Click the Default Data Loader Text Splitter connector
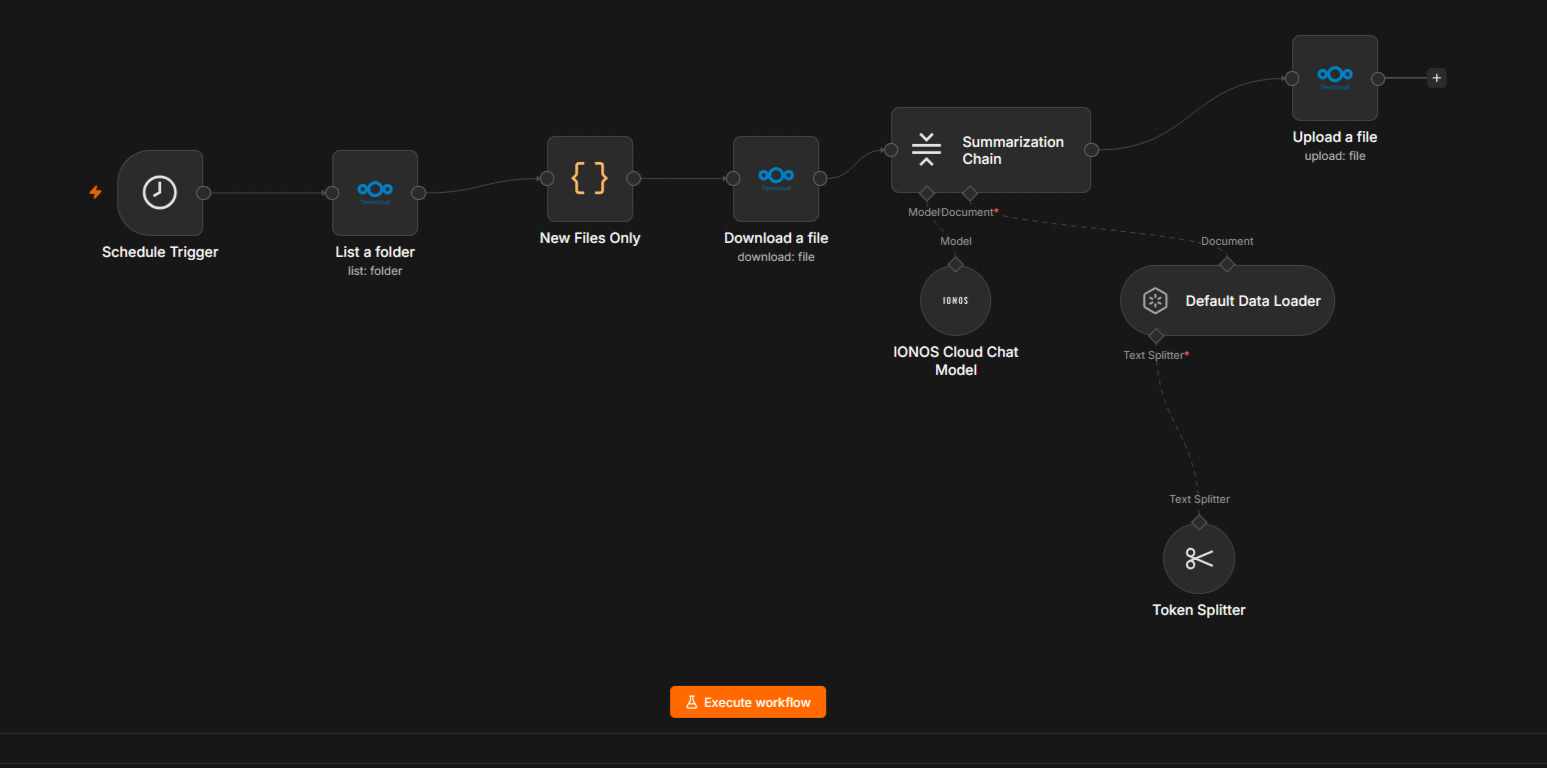Viewport: 1547px width, 768px height. (1156, 335)
